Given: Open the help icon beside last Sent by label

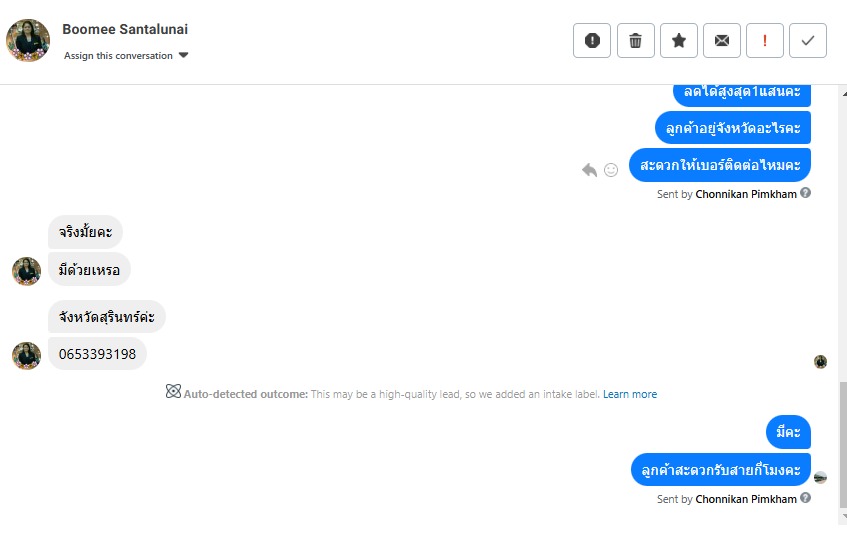Looking at the screenshot, I should point(805,498).
